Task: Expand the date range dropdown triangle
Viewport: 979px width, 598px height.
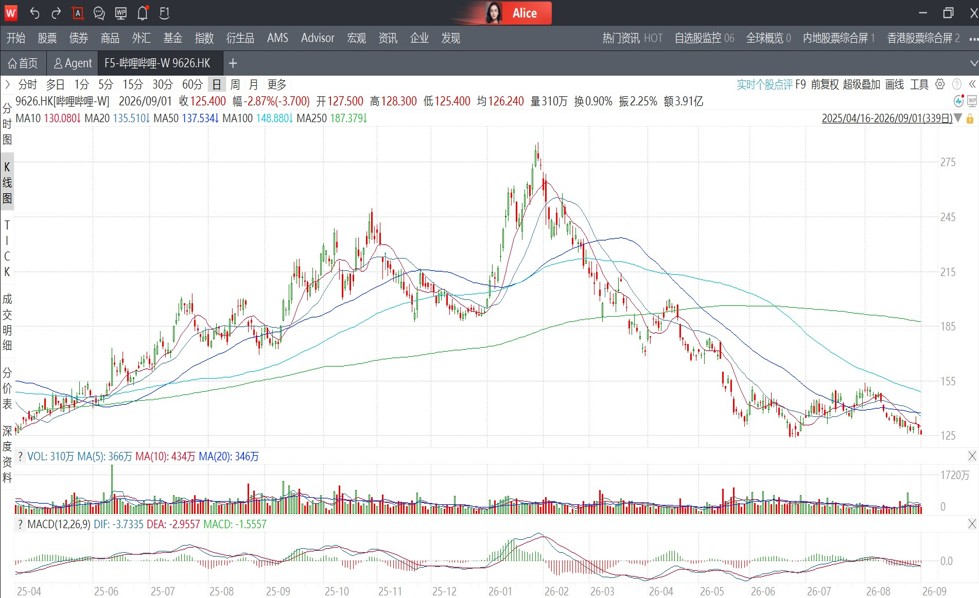Action: (958, 118)
